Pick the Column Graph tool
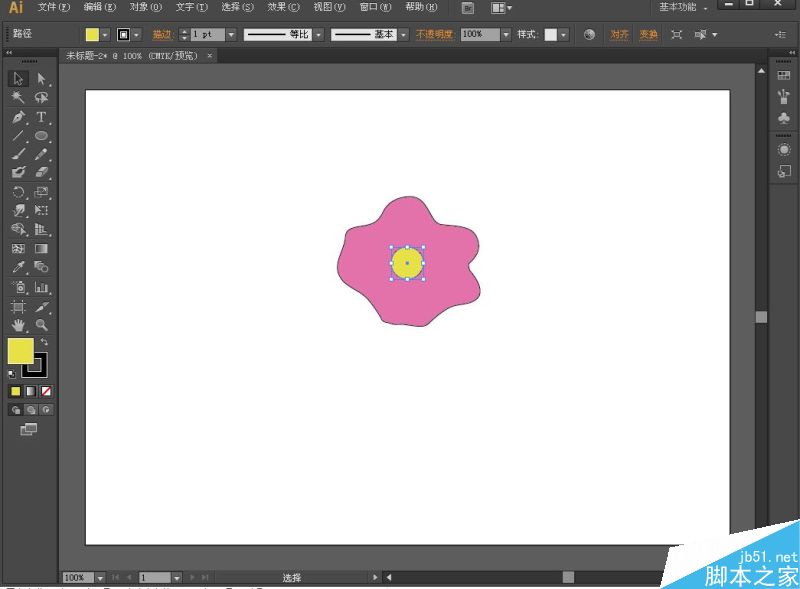The height and width of the screenshot is (589, 800). (41, 287)
